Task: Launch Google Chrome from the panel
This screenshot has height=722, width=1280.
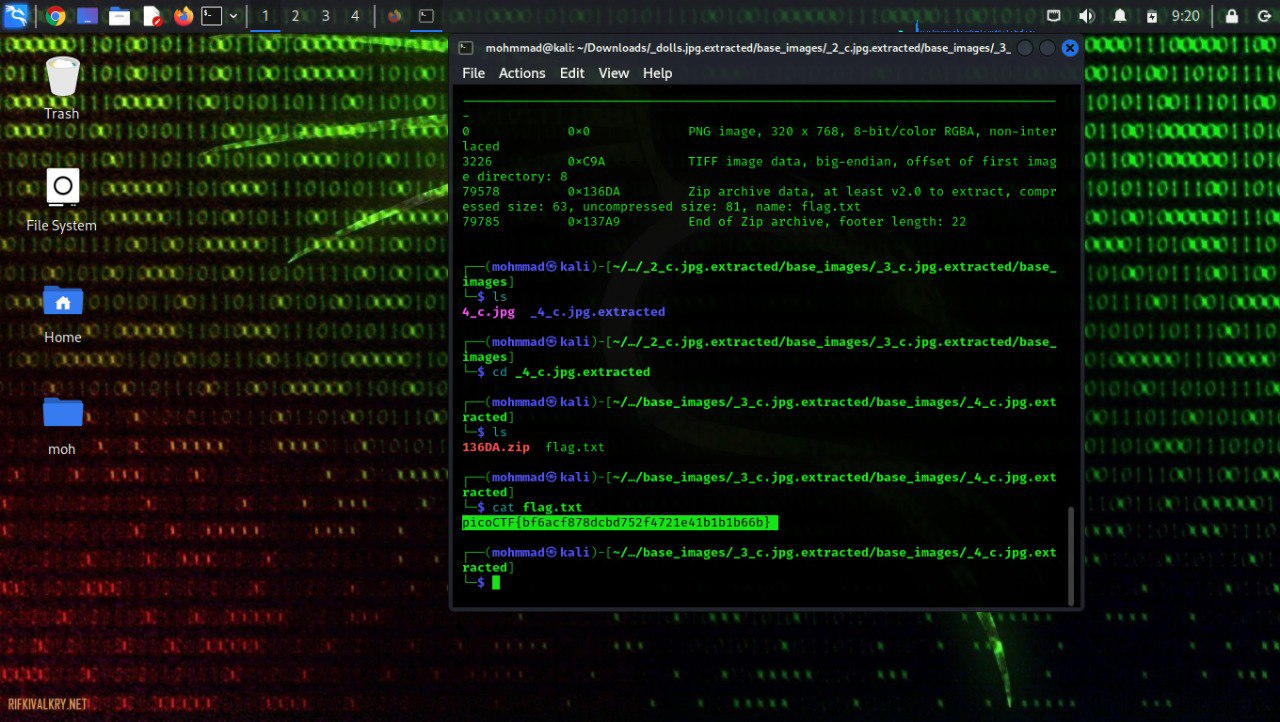Action: 56,16
